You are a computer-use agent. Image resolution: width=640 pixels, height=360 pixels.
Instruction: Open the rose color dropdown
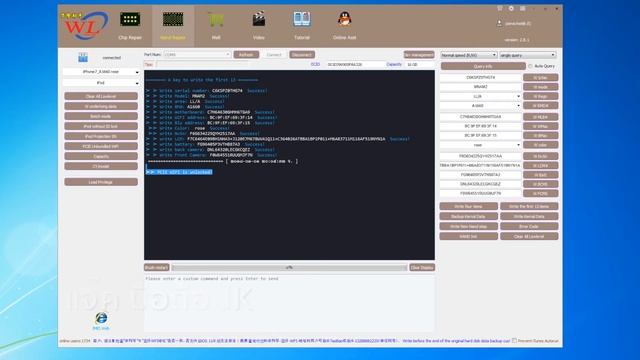[480, 145]
